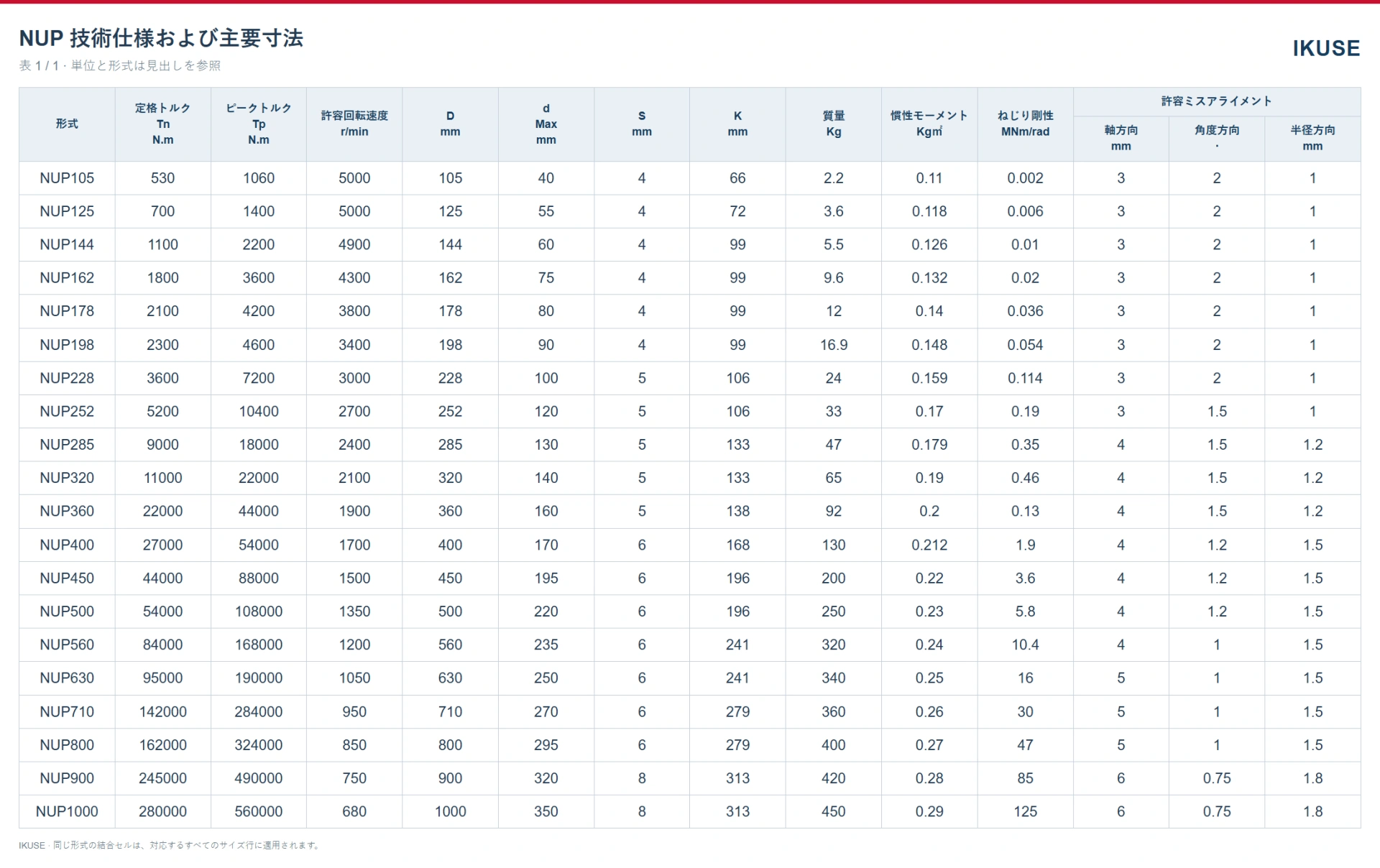1380x868 pixels.
Task: Select the NUP178 row label
Action: (67, 311)
